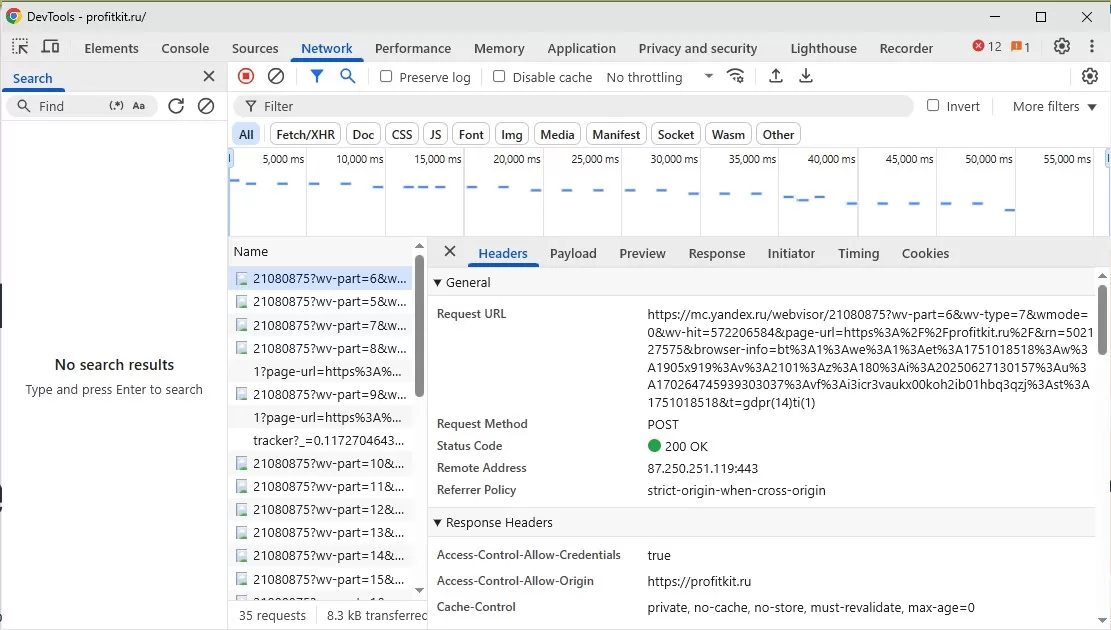This screenshot has height=630, width=1111.
Task: Tick the Invert filter checkbox
Action: pyautogui.click(x=933, y=106)
